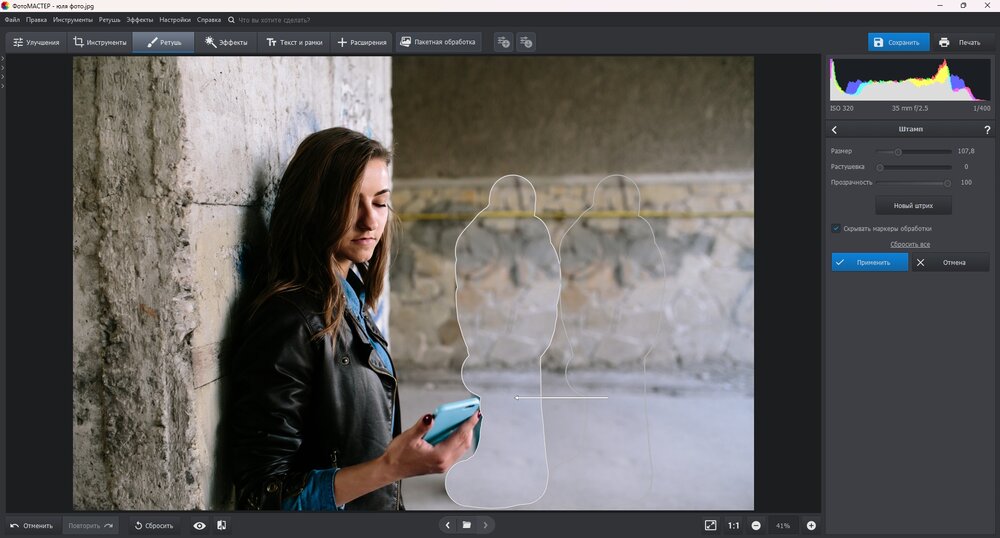Toggle 'Скрывать маркеры обработки' checkbox
This screenshot has height=538, width=1000.
[x=836, y=228]
